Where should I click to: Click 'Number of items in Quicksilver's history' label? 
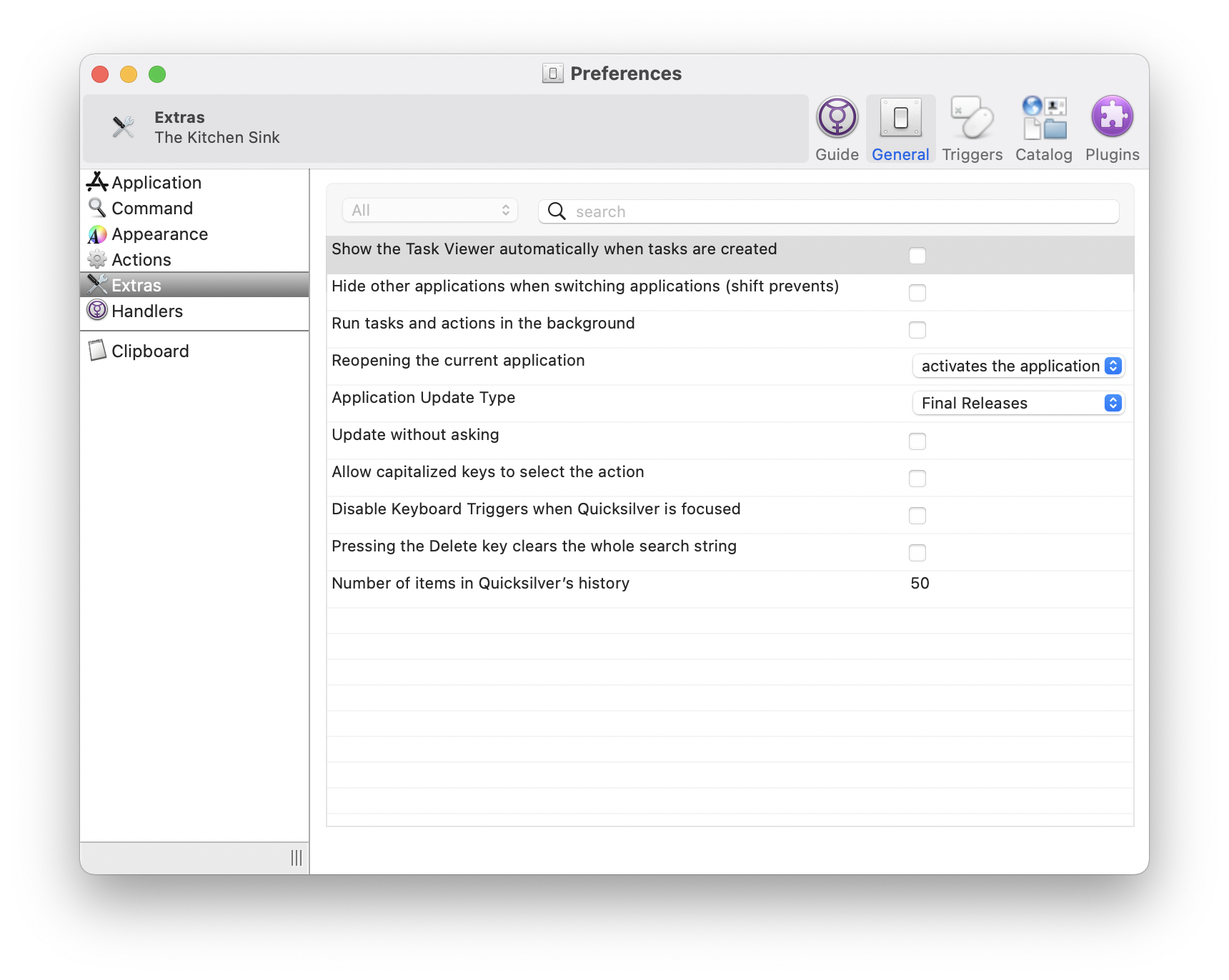click(x=480, y=583)
